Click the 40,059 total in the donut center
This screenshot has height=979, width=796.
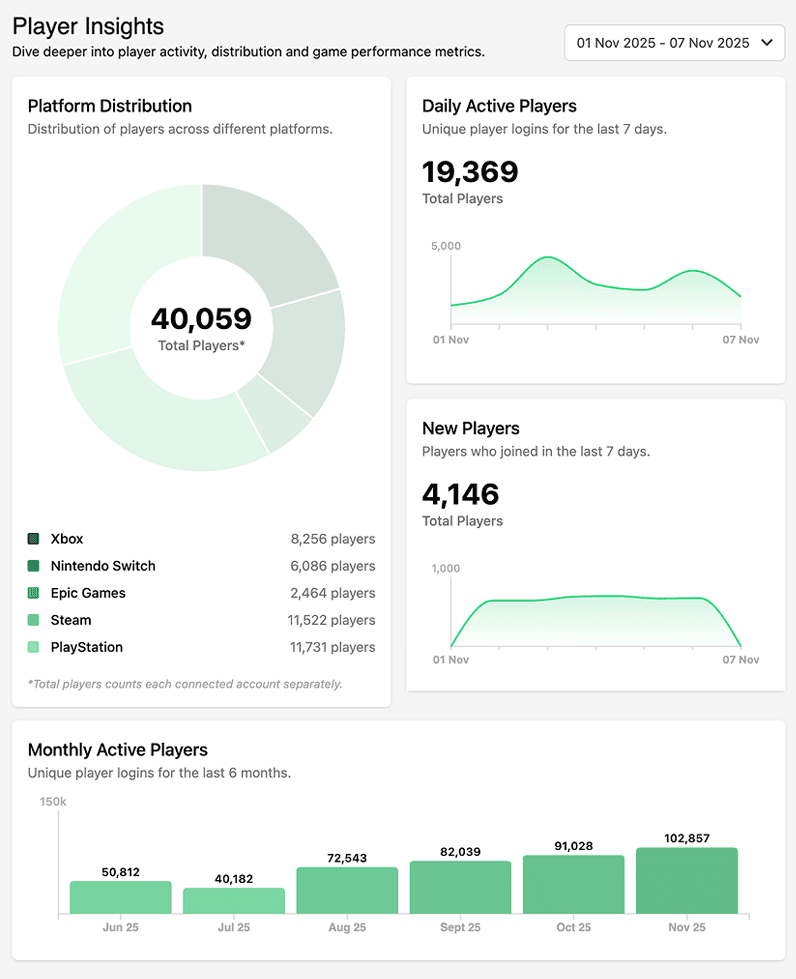201,320
